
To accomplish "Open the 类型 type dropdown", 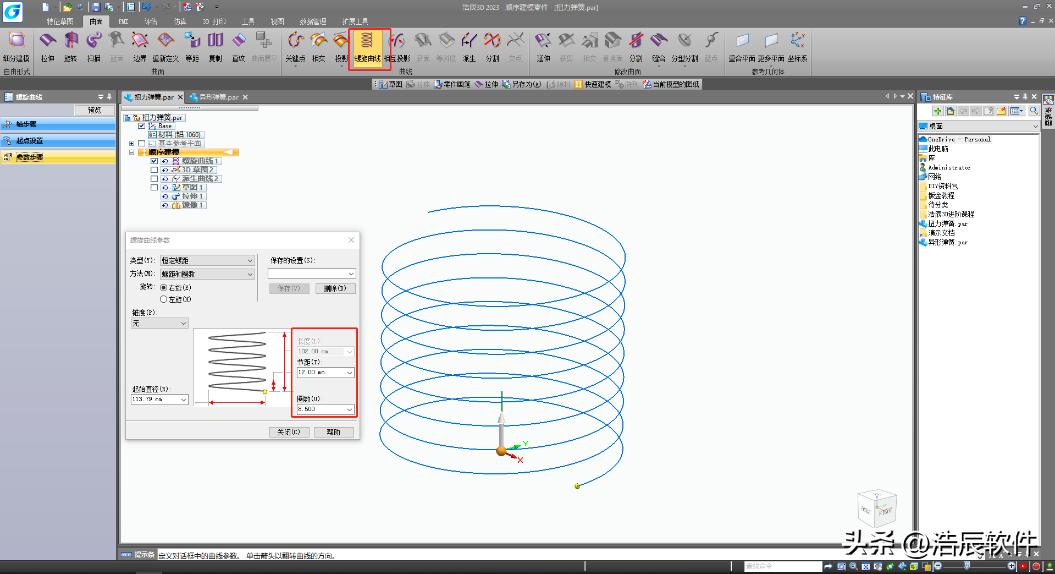I will coord(207,261).
